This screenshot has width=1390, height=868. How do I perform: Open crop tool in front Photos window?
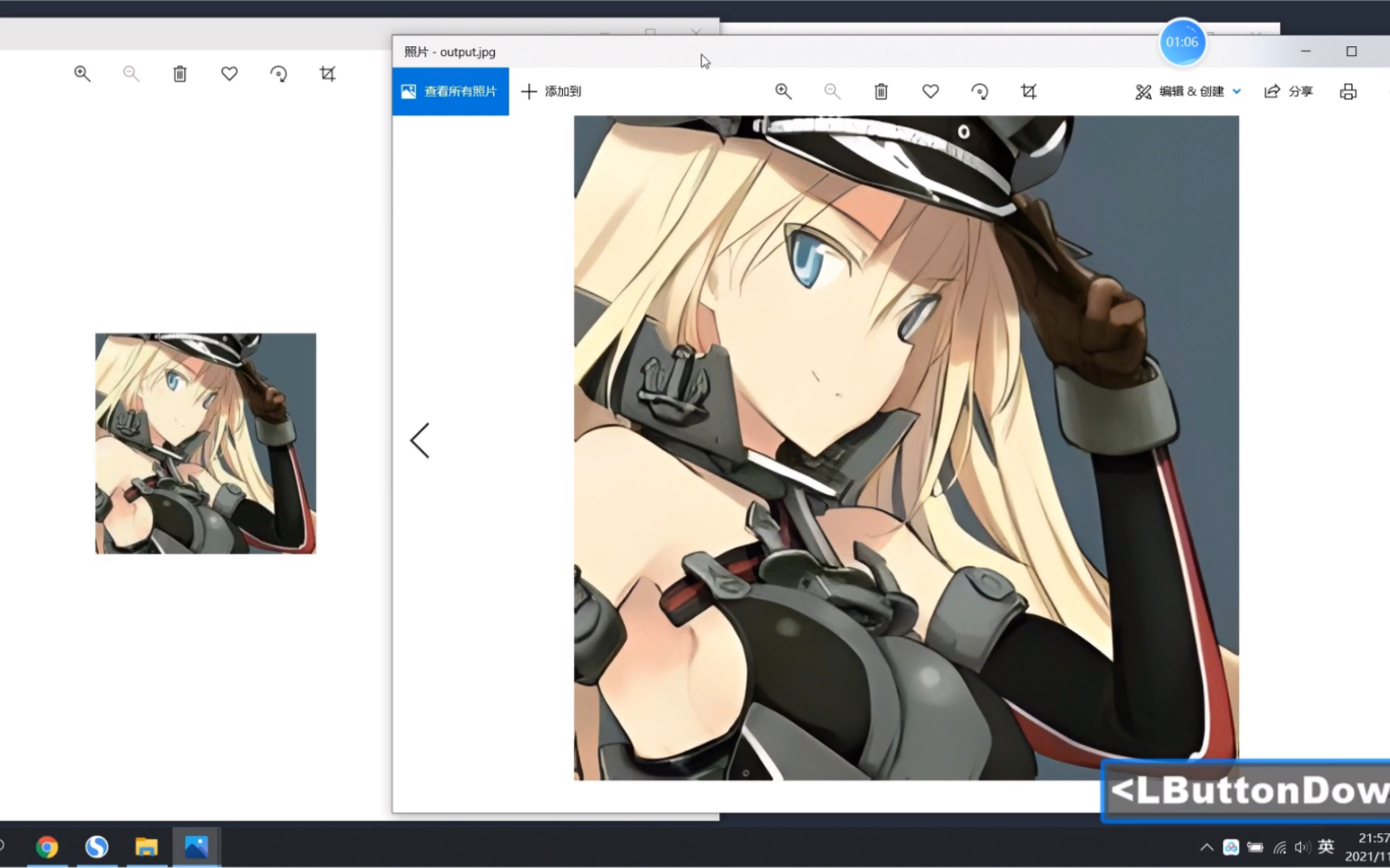point(1029,92)
